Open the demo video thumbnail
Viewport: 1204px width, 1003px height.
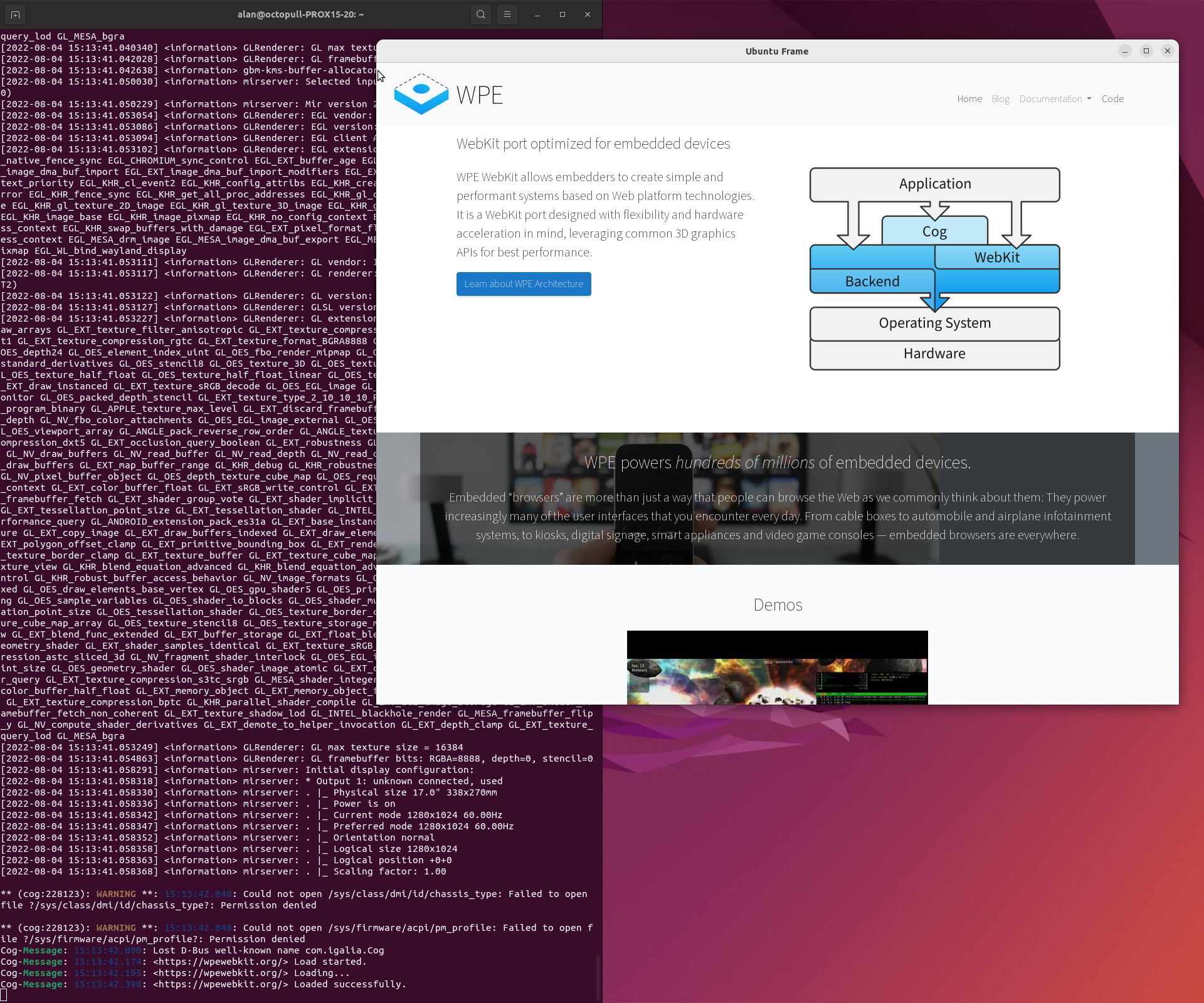pyautogui.click(x=777, y=668)
